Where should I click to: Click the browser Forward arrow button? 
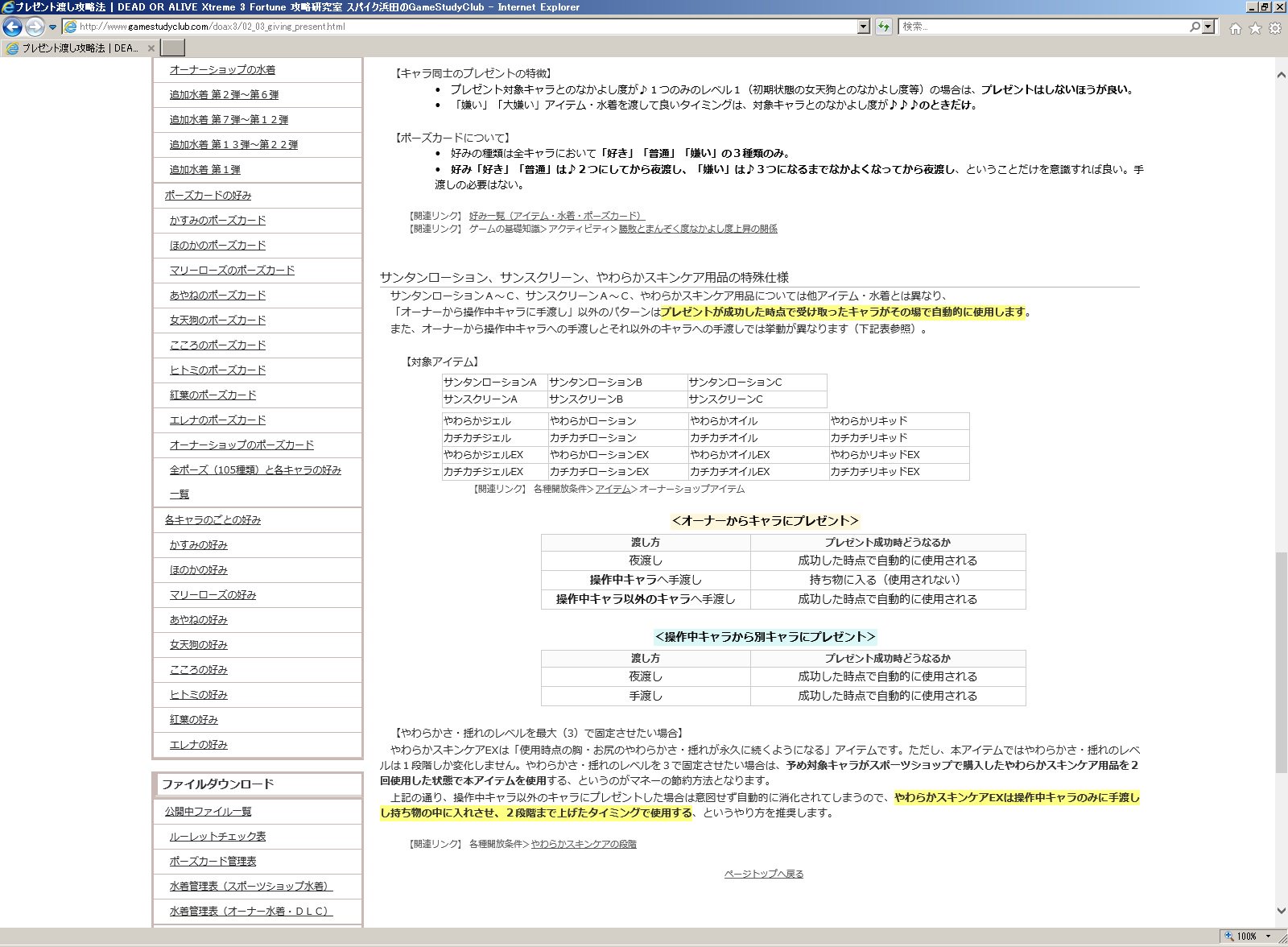pyautogui.click(x=35, y=27)
